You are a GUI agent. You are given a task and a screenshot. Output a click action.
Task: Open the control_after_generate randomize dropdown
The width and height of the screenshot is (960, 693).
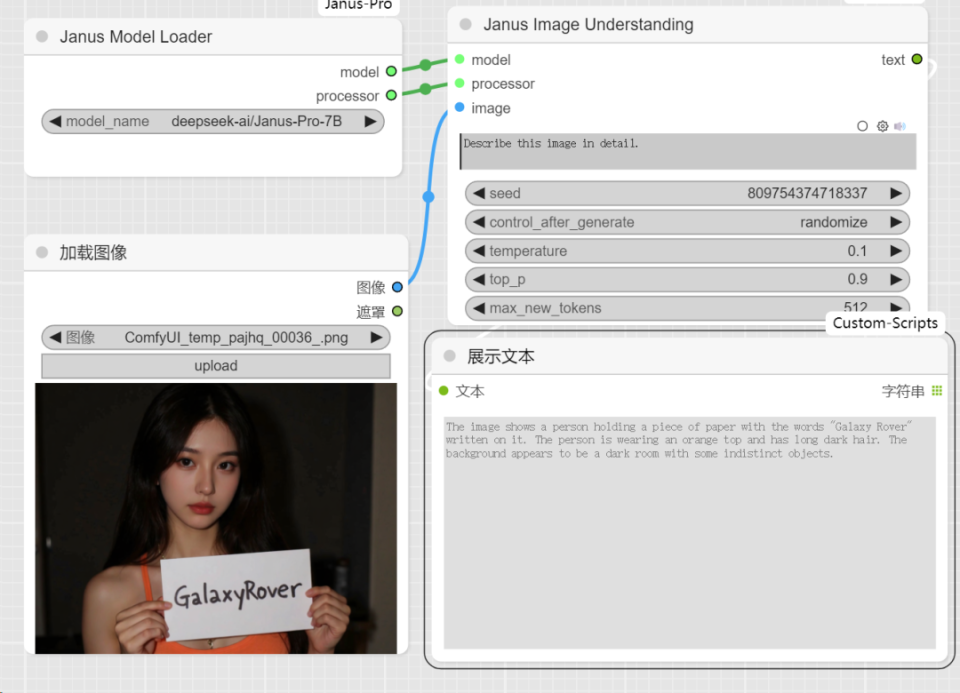click(687, 222)
